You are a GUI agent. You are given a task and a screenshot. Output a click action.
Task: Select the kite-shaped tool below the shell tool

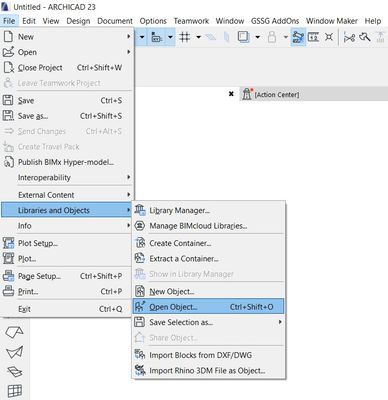(x=15, y=352)
